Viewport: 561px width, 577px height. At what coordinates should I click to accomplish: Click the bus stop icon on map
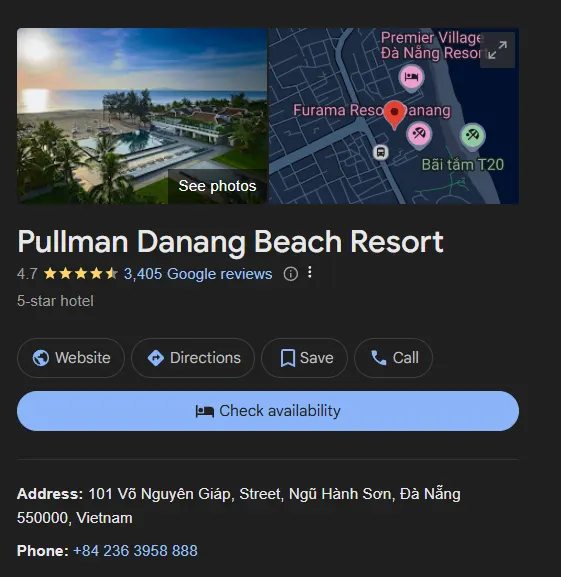[x=381, y=152]
